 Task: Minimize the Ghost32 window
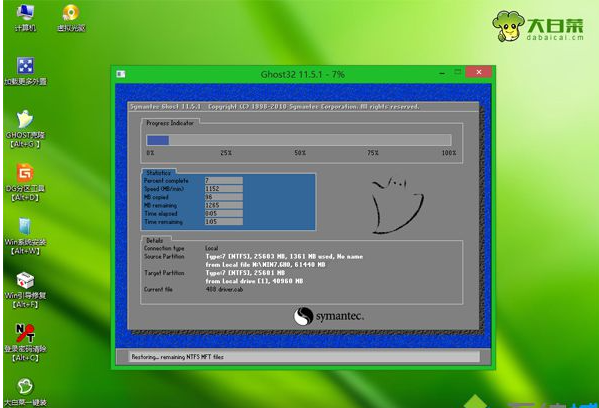coord(442,73)
